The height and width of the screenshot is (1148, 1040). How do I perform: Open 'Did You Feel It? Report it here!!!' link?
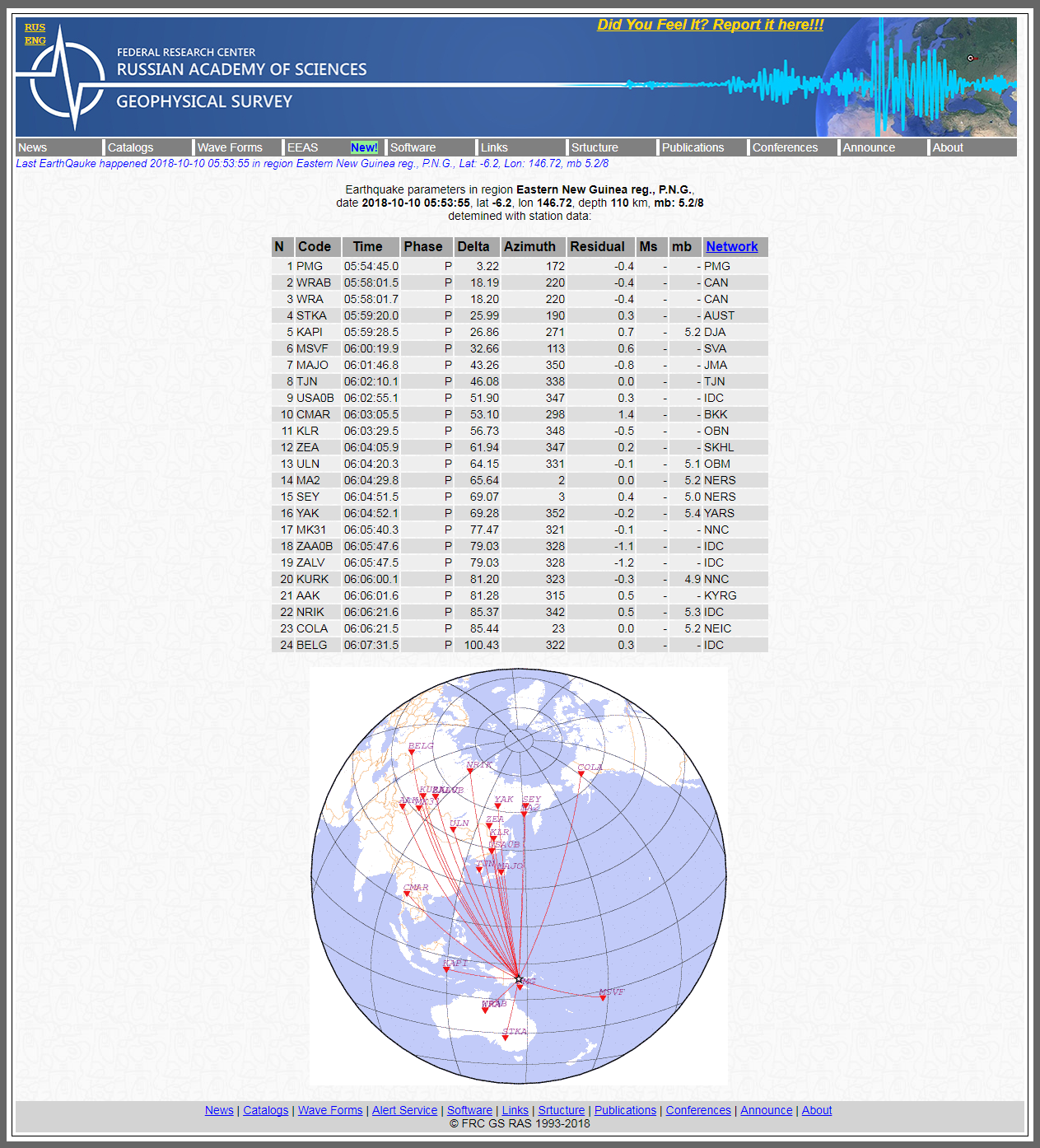pyautogui.click(x=711, y=25)
